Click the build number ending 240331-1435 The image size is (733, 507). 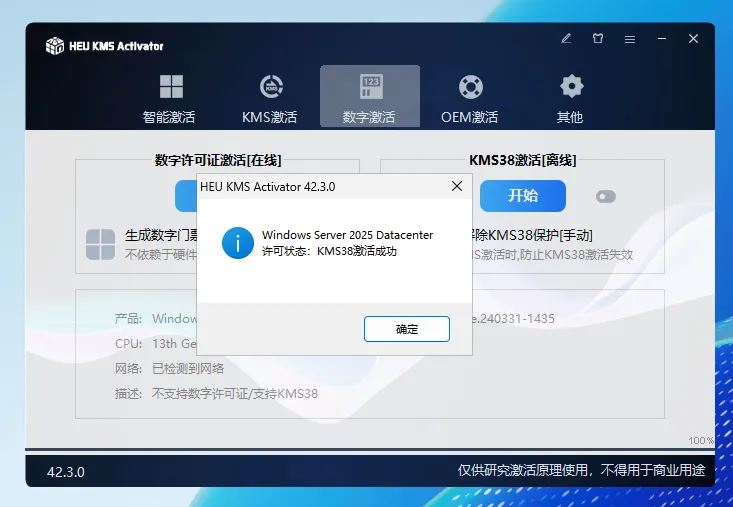[x=513, y=319]
